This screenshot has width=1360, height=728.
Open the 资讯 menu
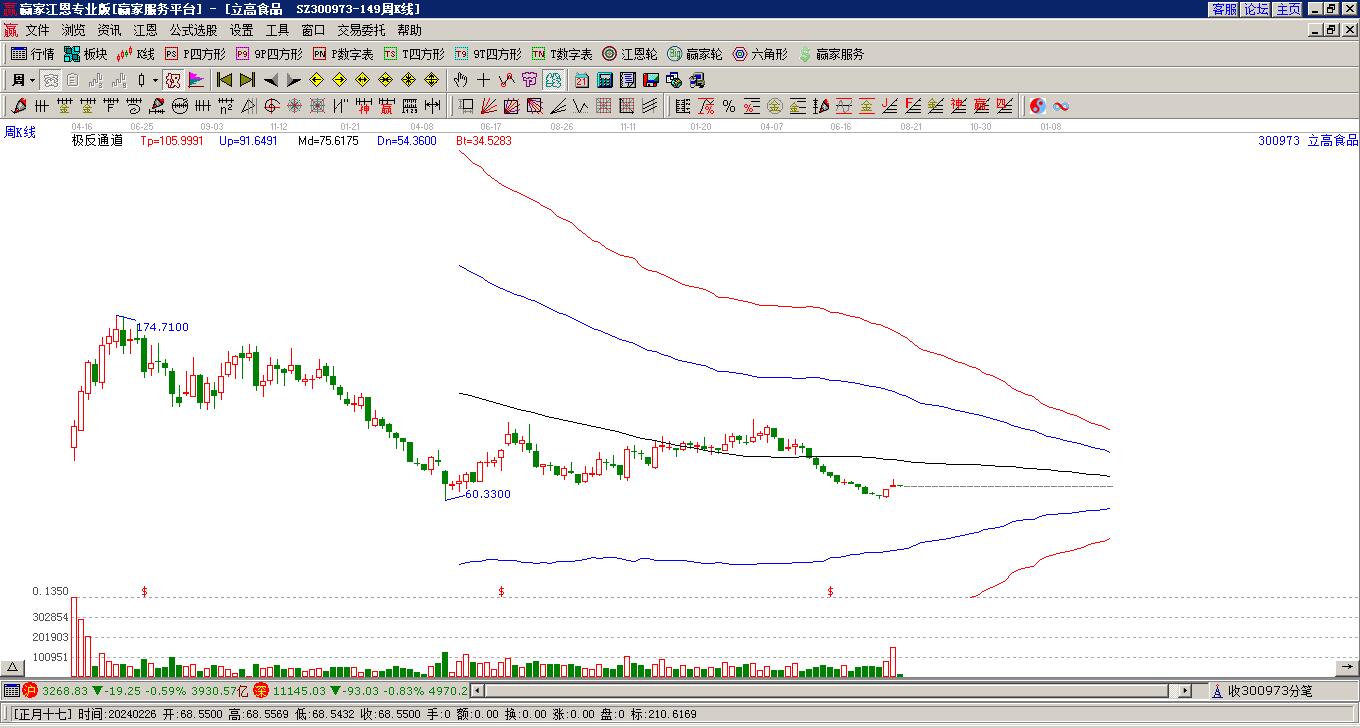pyautogui.click(x=110, y=30)
